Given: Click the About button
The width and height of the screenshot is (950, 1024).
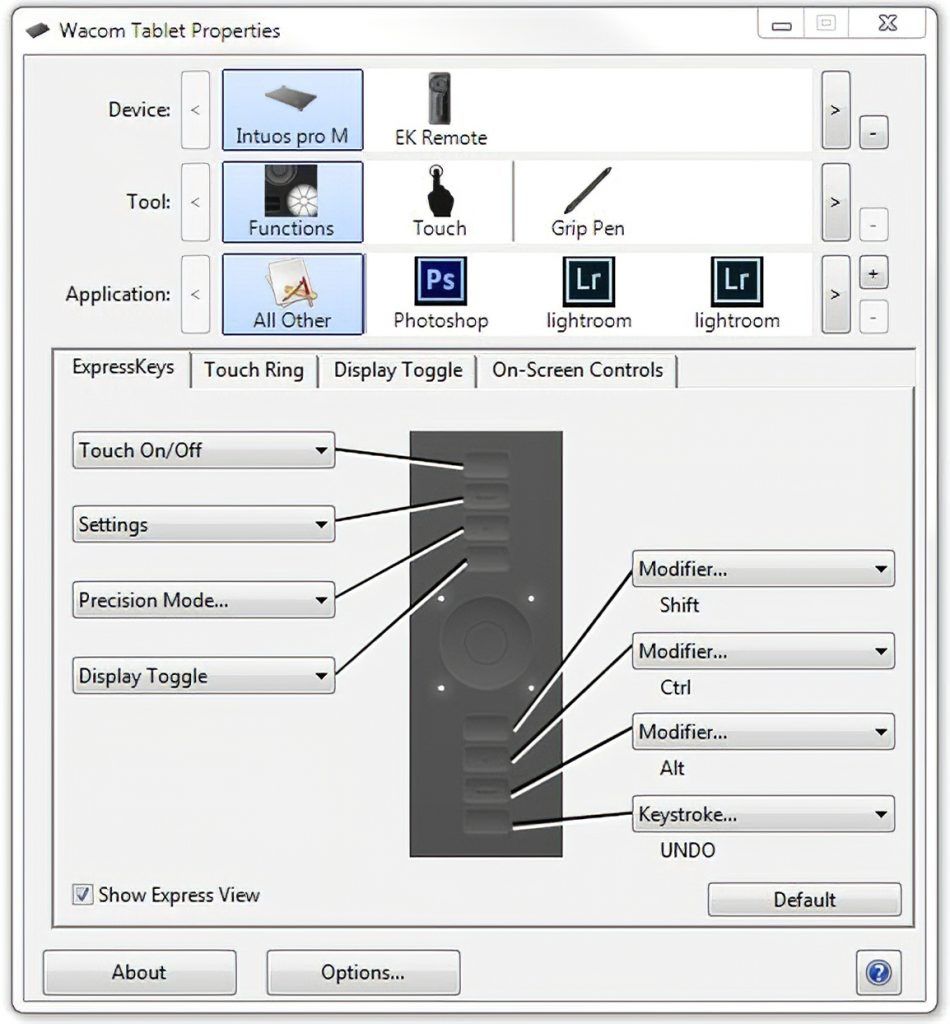Looking at the screenshot, I should (x=139, y=972).
